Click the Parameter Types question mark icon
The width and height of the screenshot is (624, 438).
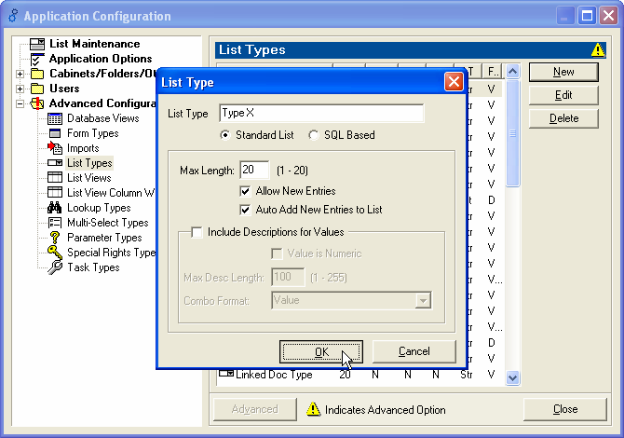55,237
